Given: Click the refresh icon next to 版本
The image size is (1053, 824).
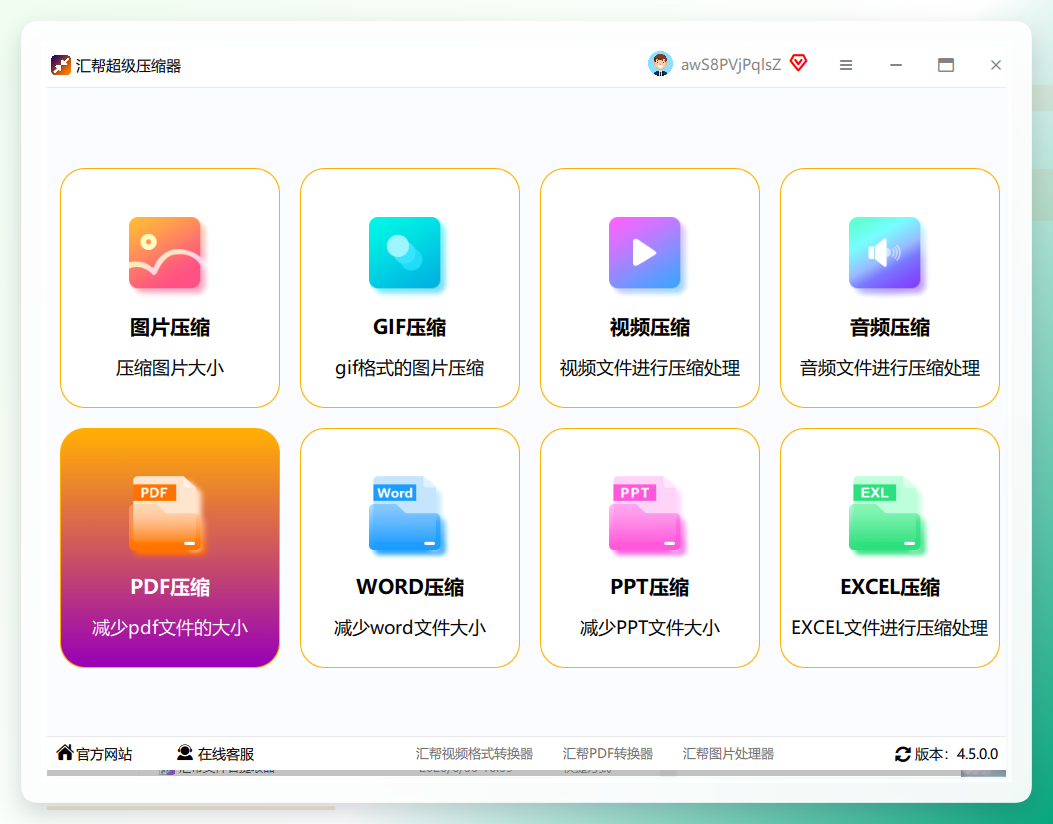Looking at the screenshot, I should (903, 754).
